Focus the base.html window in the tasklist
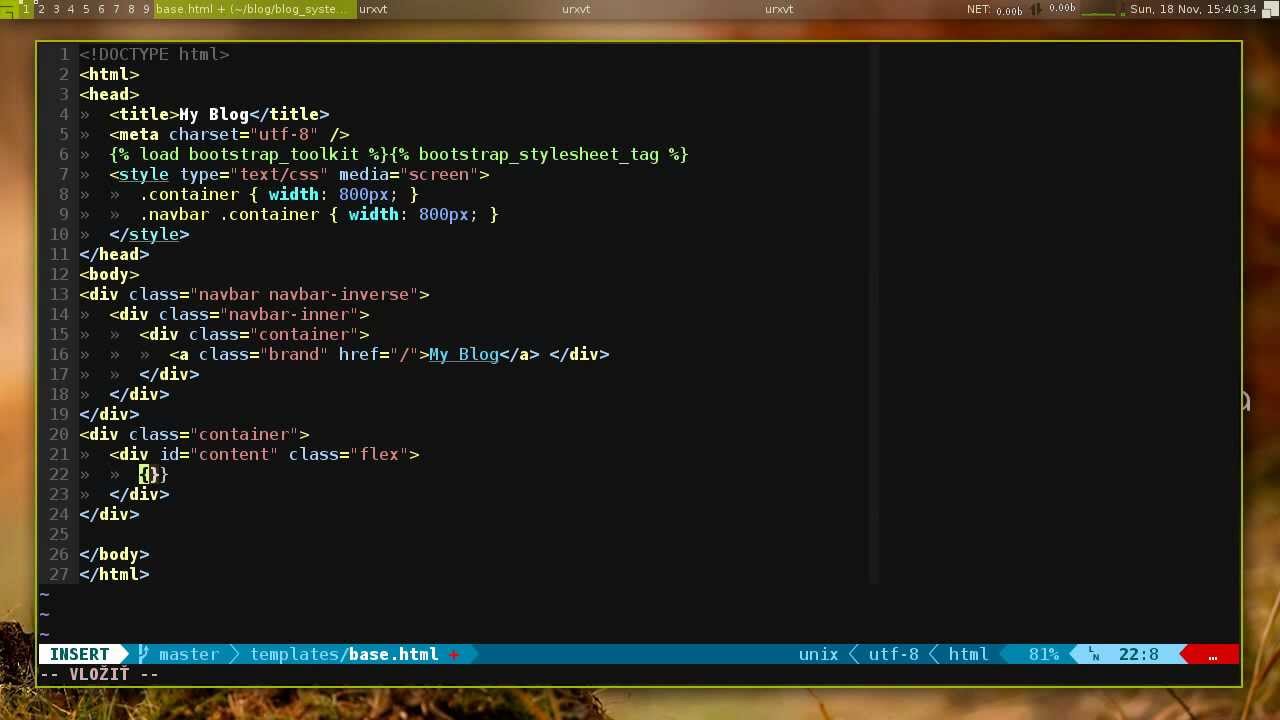 click(x=253, y=9)
